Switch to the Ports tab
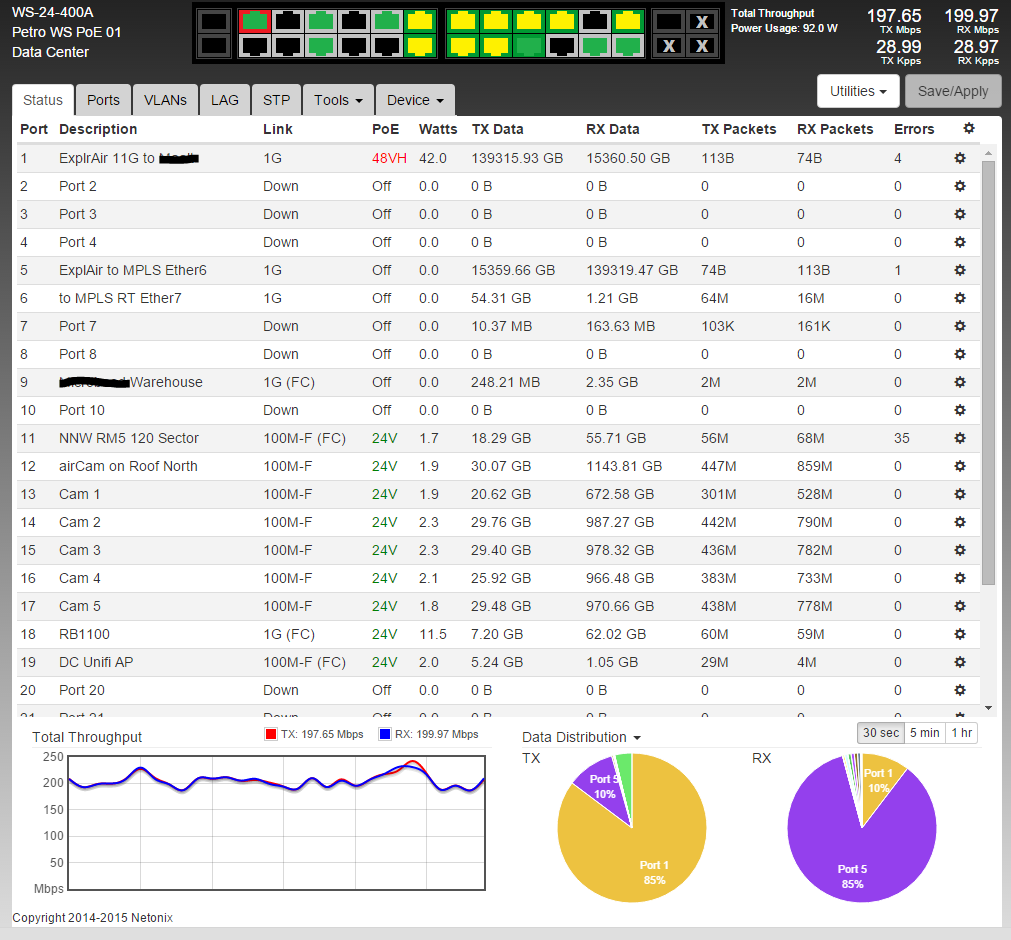 103,100
